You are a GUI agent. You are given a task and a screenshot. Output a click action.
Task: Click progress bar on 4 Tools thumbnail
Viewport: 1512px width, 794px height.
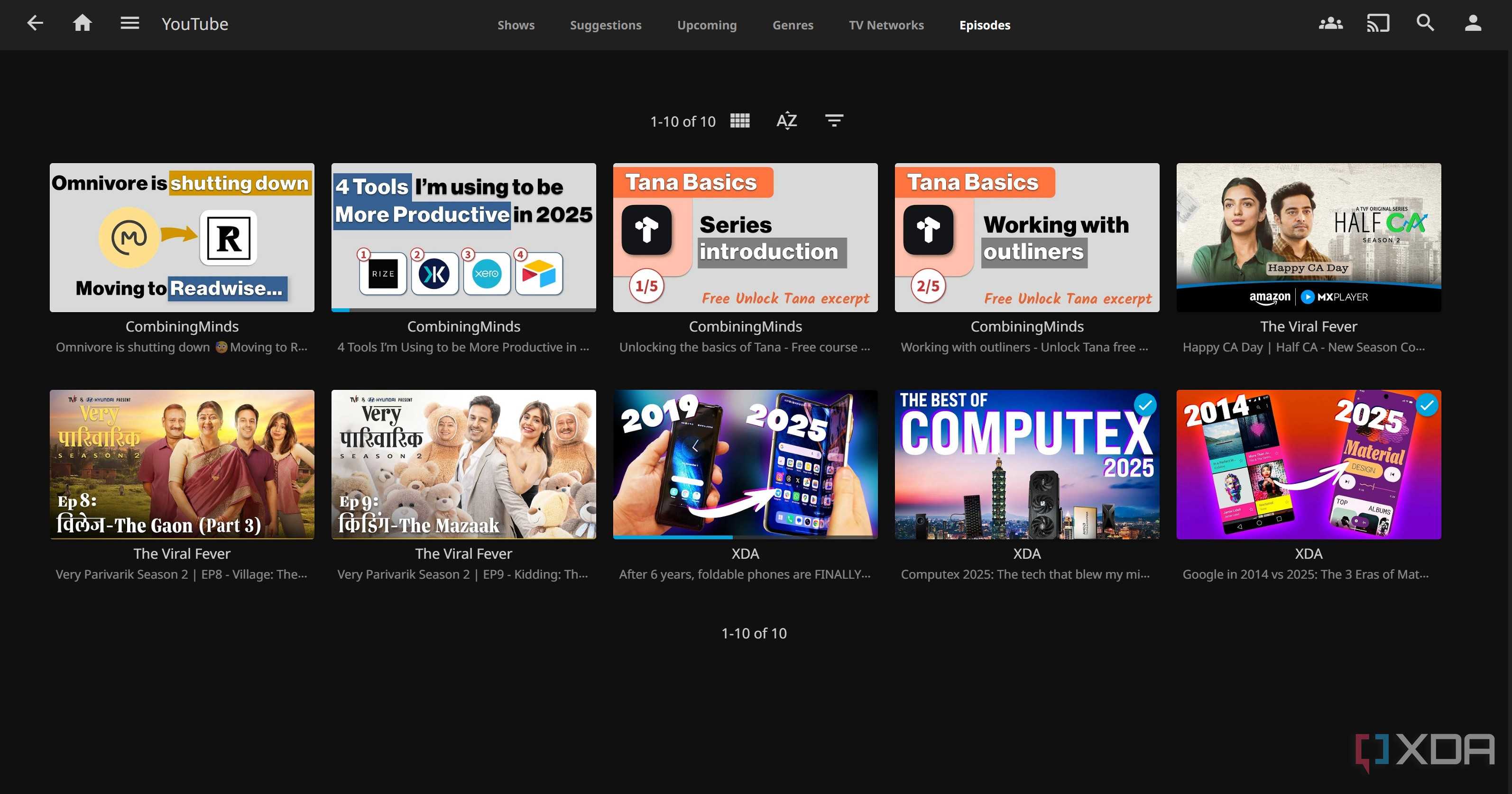tap(464, 310)
